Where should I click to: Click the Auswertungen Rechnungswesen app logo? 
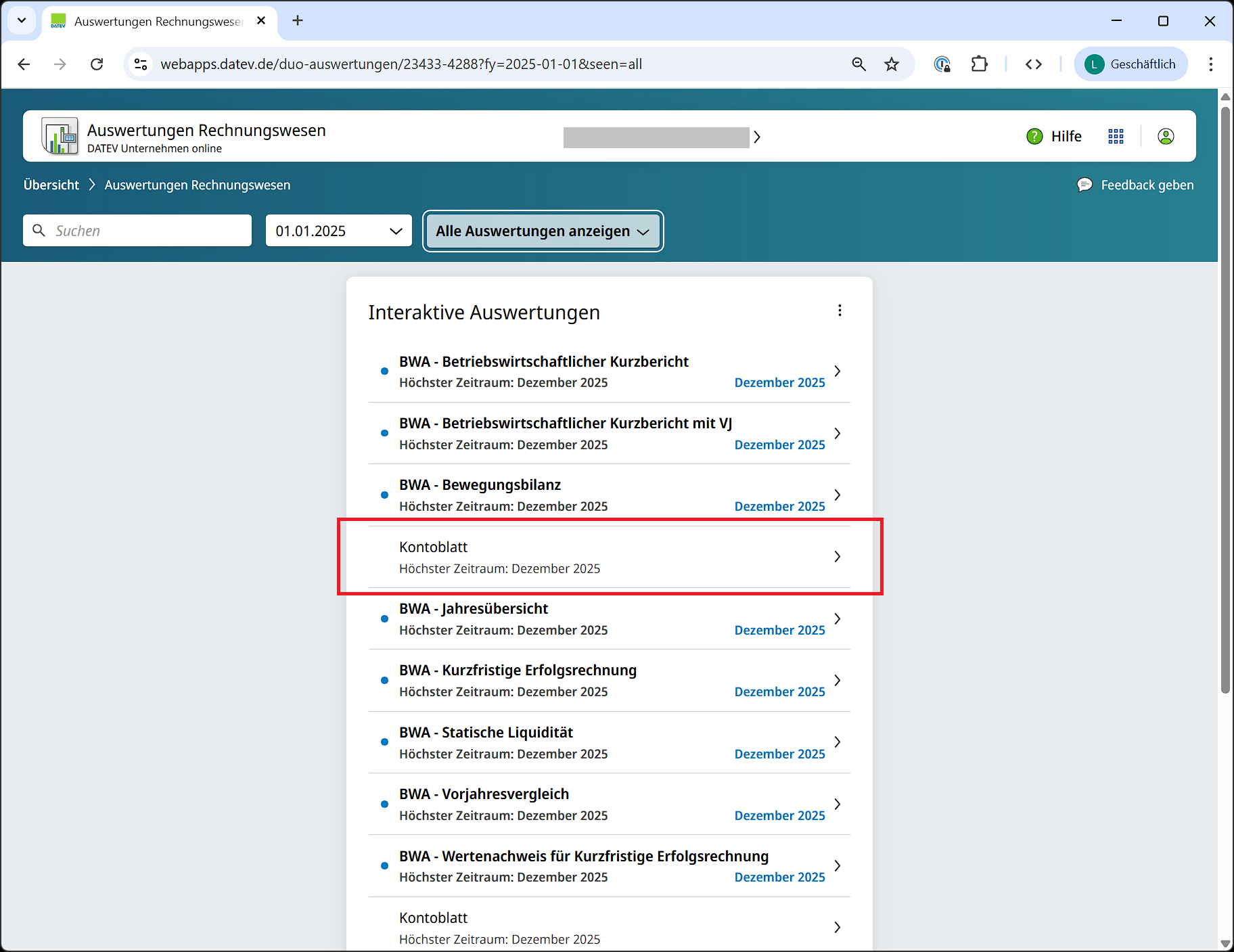click(x=60, y=136)
